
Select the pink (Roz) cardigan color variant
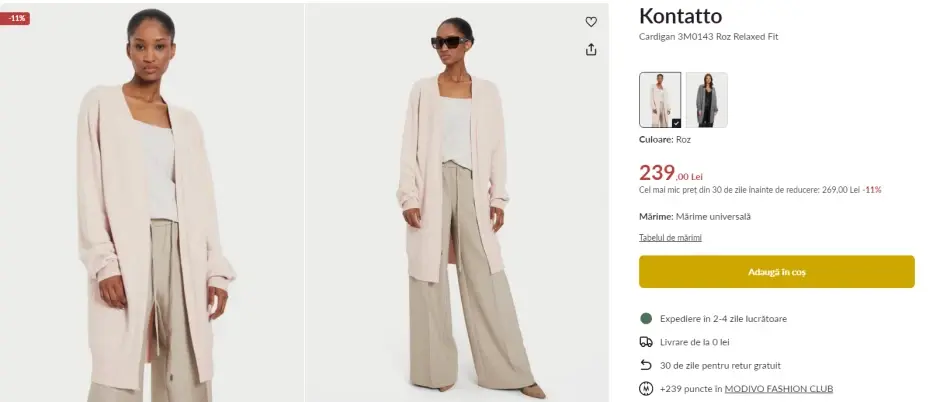coord(659,99)
